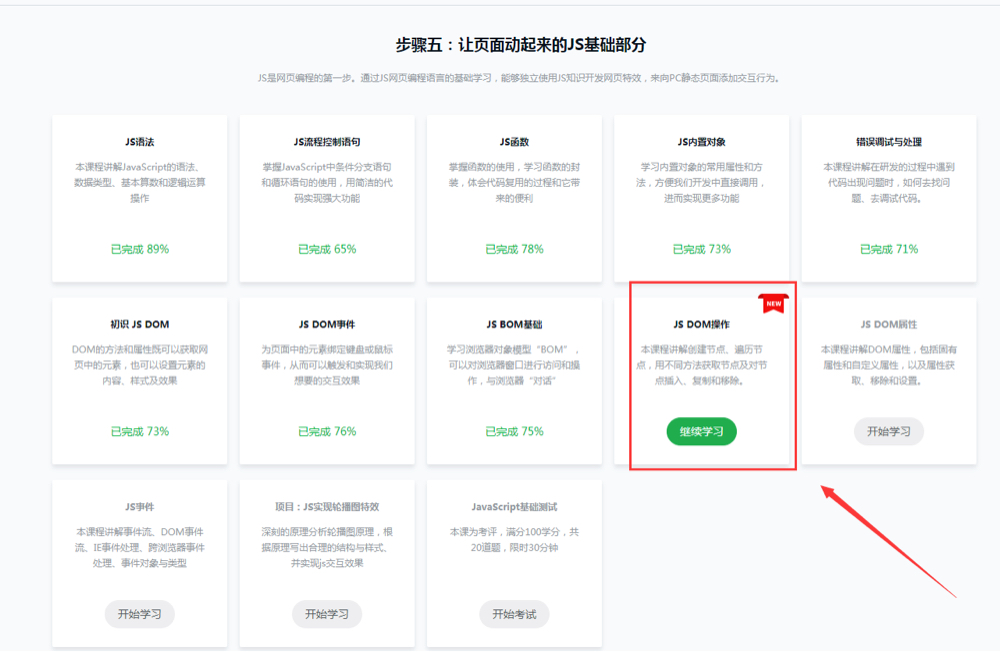Click the 轮播图特效 project description text
Screen dimensions: 1000x652
point(327,547)
